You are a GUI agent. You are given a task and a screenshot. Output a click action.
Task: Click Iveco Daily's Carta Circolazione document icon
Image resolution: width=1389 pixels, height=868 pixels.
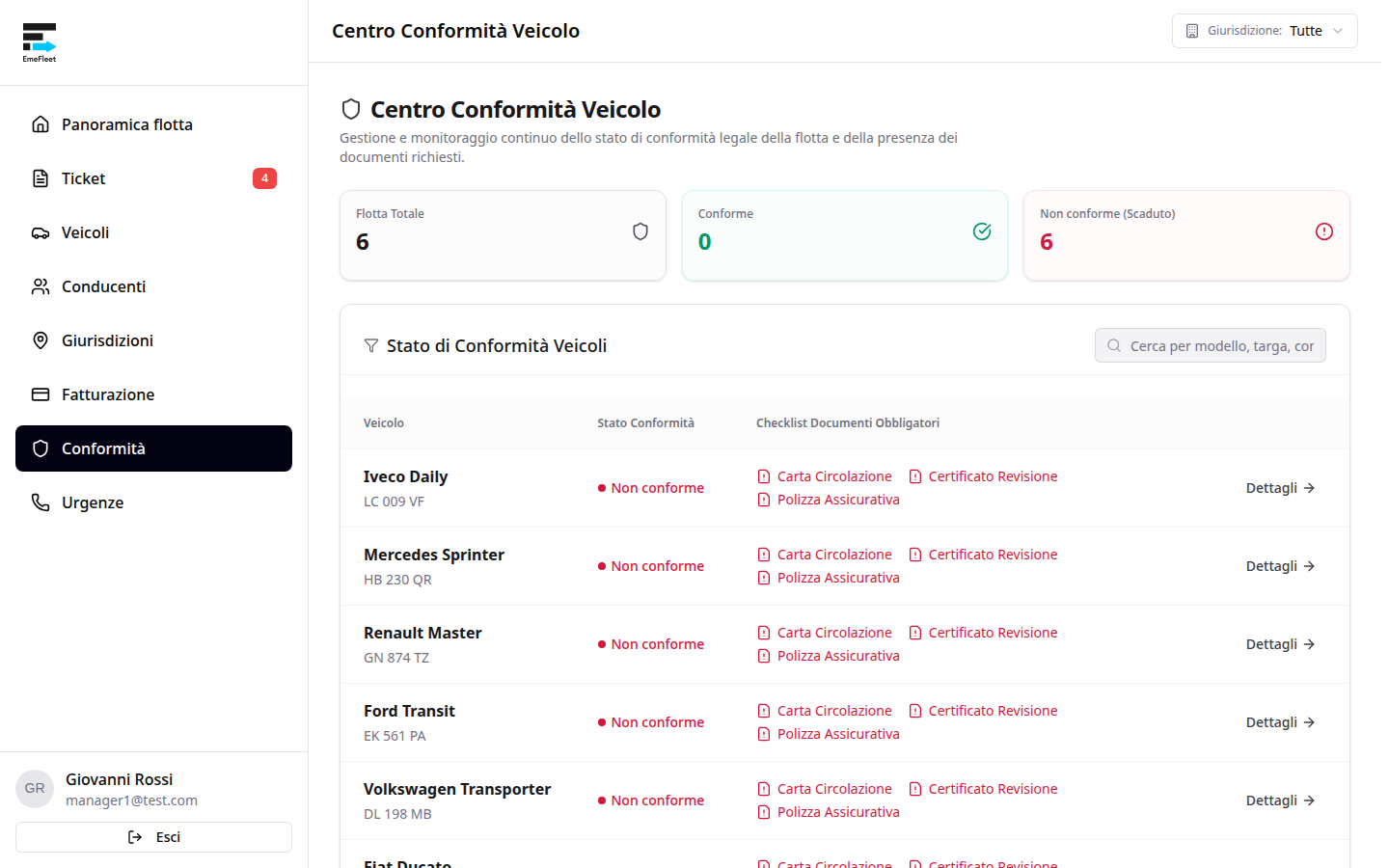(x=764, y=476)
